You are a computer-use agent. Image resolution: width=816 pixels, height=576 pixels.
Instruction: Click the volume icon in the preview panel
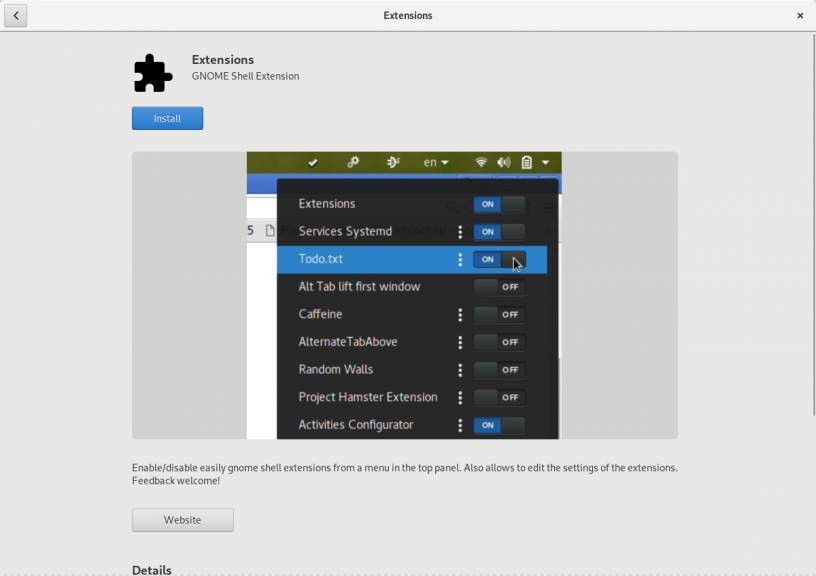click(502, 162)
